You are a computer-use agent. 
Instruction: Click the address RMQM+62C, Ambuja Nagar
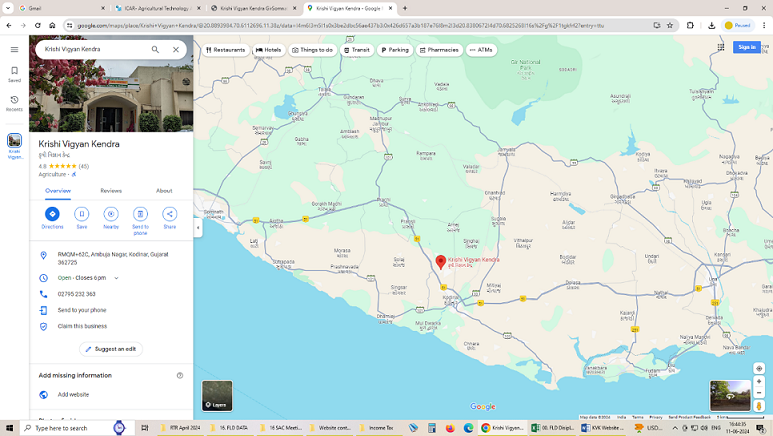click(x=113, y=258)
